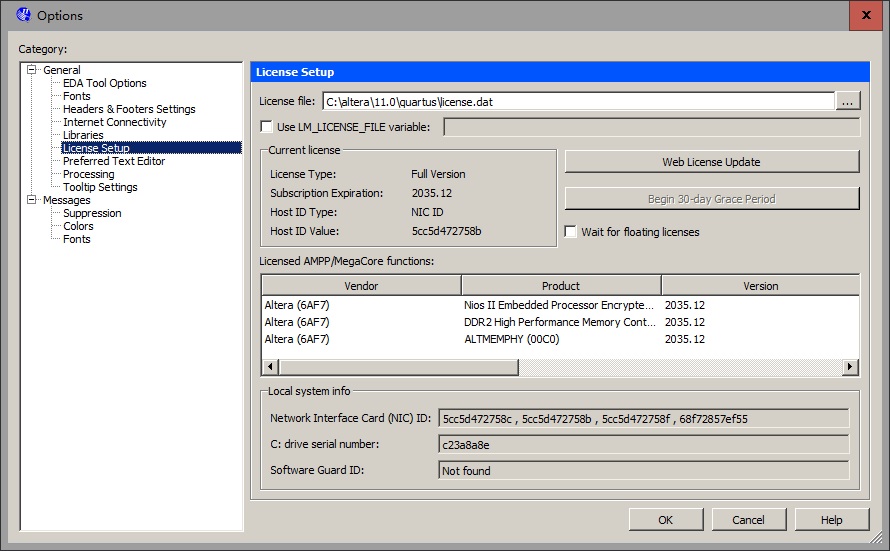Enable Use LM_LICENSE_FILE variable checkbox

(266, 127)
